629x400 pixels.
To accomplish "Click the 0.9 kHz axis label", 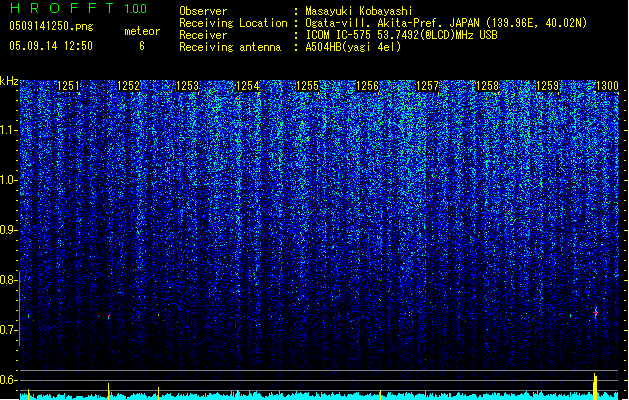I will pyautogui.click(x=8, y=230).
